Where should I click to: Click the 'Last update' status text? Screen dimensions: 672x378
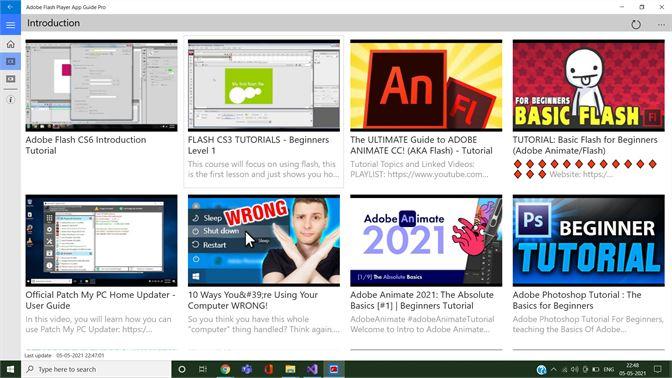coord(64,355)
